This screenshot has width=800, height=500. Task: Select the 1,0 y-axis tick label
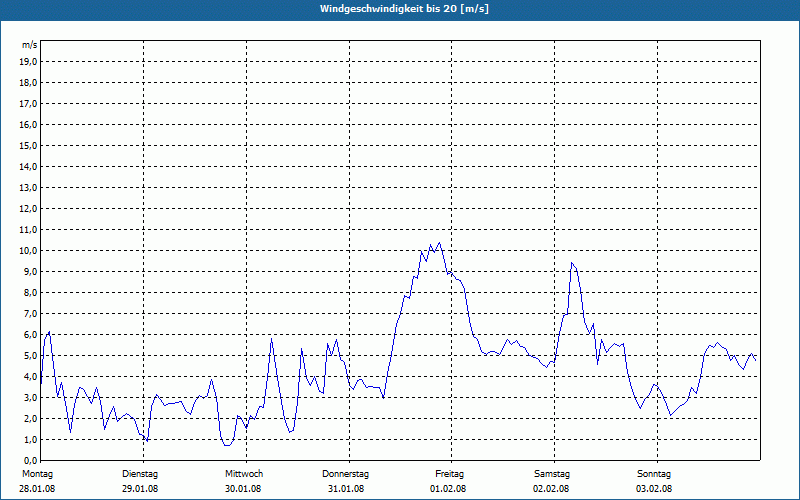click(31, 440)
